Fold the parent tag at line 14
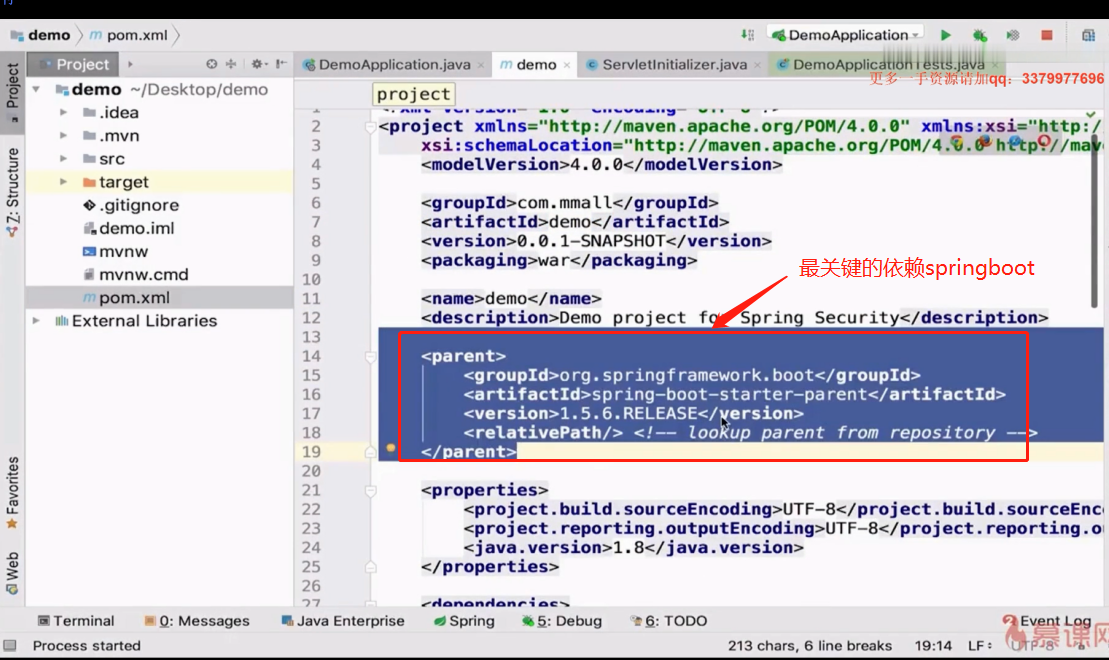 (370, 357)
